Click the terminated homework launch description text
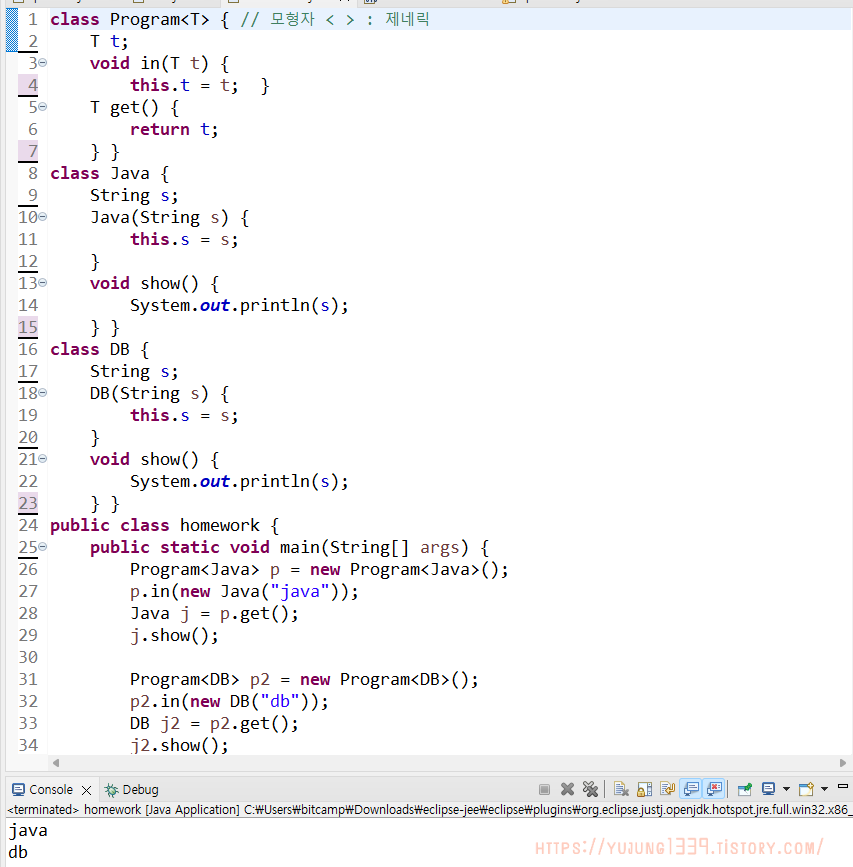Screen dimensions: 853x867 tap(429, 809)
